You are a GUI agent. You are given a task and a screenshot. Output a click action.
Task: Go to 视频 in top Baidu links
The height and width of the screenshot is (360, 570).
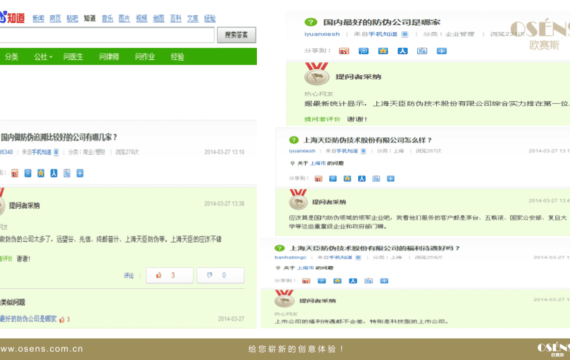(141, 19)
